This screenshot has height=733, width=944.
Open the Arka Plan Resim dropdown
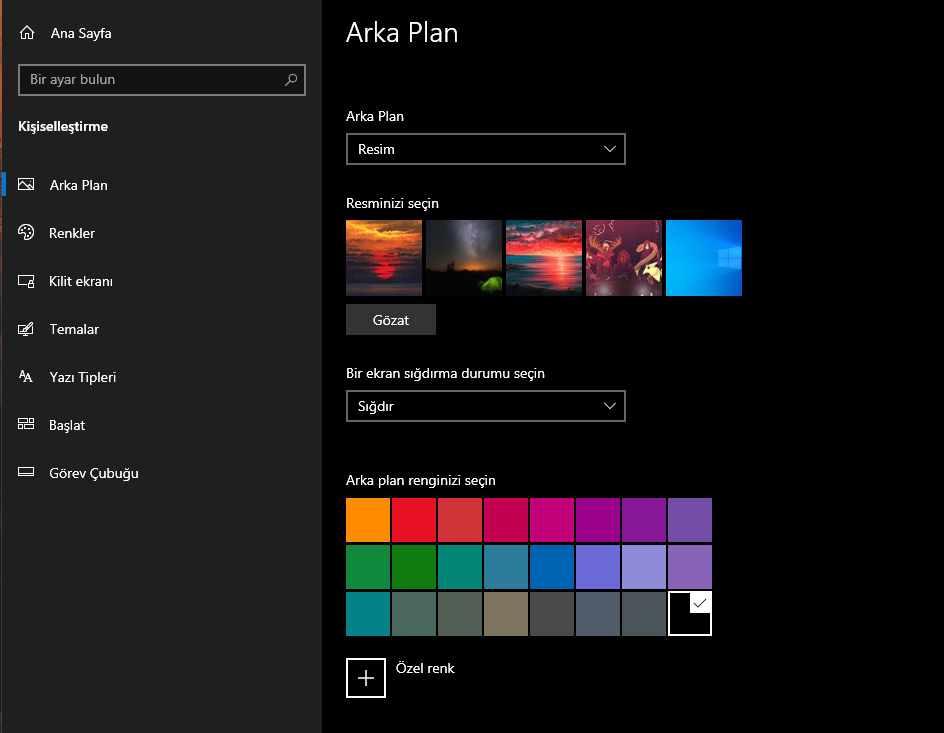click(x=485, y=149)
